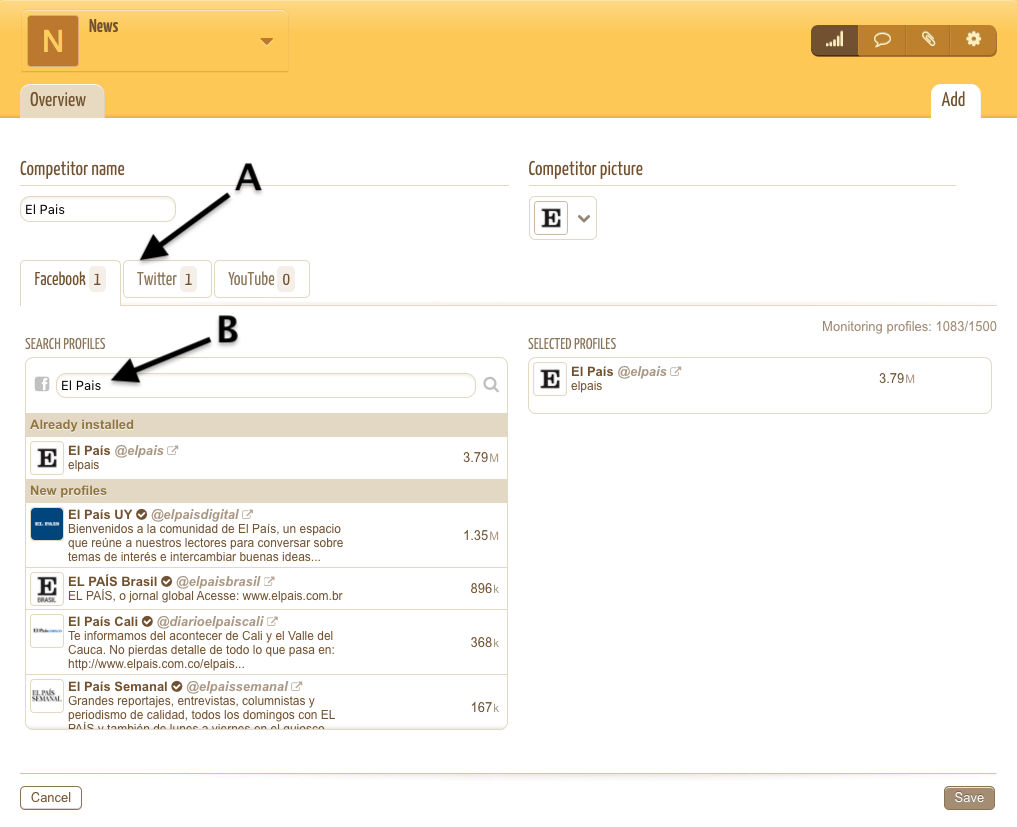Click El País Cali profile avatar
The width and height of the screenshot is (1017, 827).
coord(47,630)
